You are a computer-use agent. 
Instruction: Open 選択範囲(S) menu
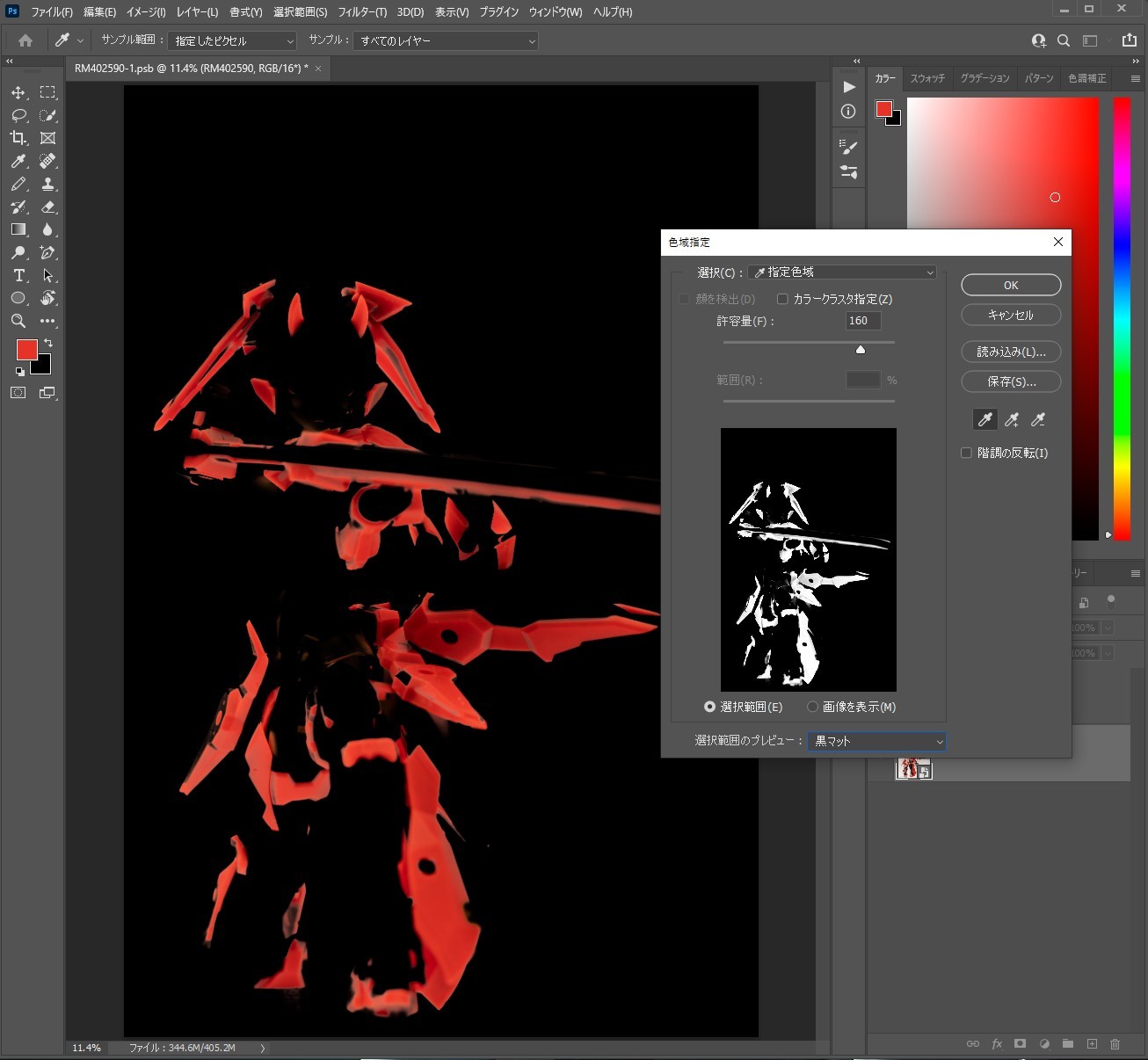coord(301,12)
